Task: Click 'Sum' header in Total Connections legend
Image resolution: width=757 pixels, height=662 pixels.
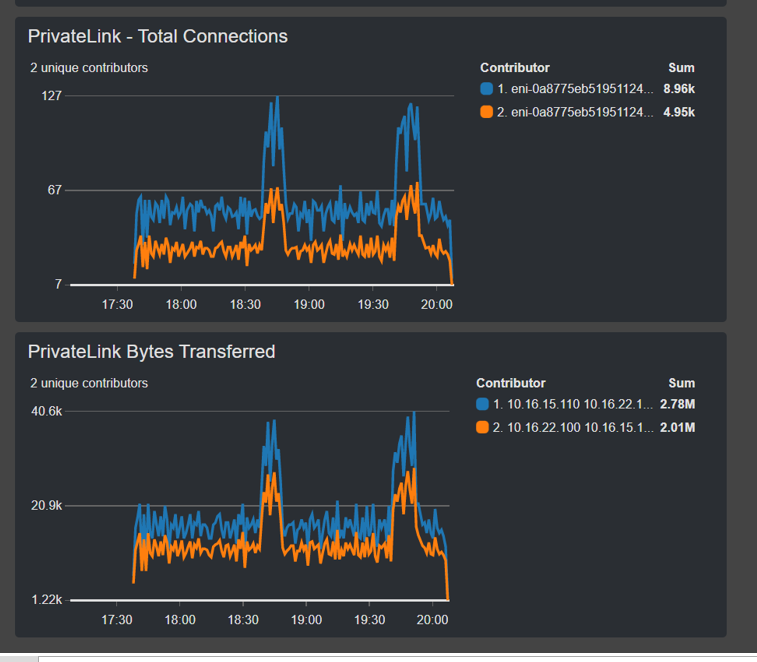Action: click(x=681, y=68)
